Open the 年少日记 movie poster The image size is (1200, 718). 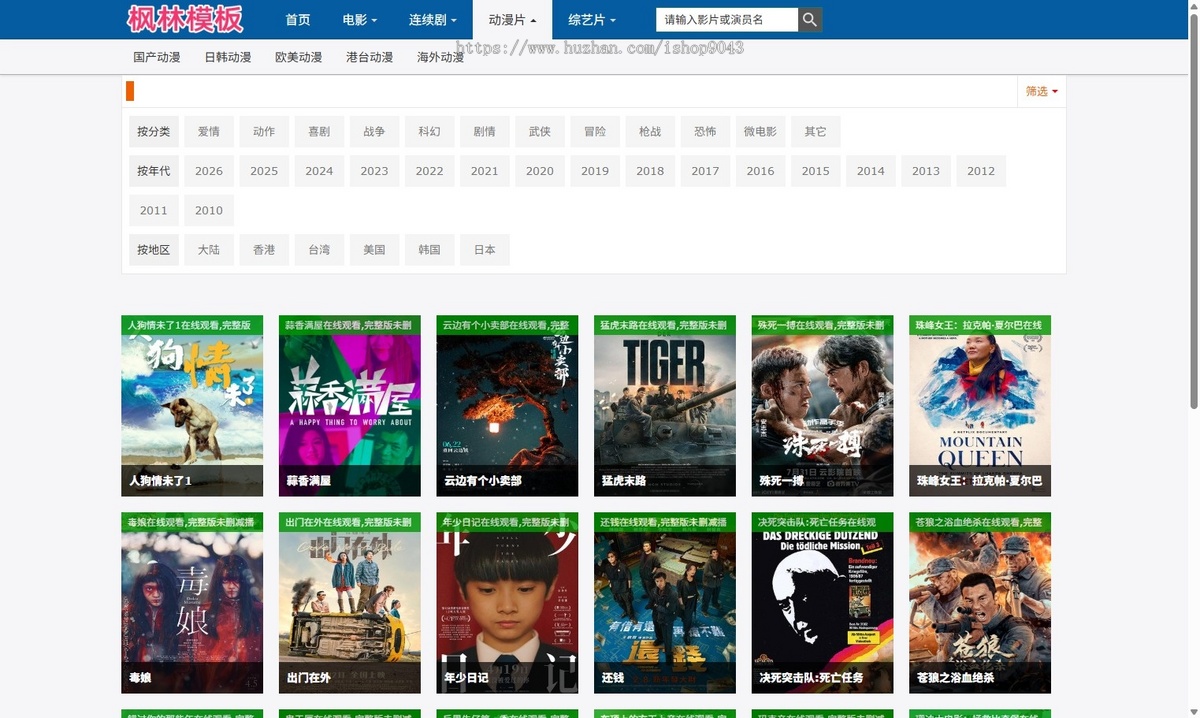tap(507, 603)
